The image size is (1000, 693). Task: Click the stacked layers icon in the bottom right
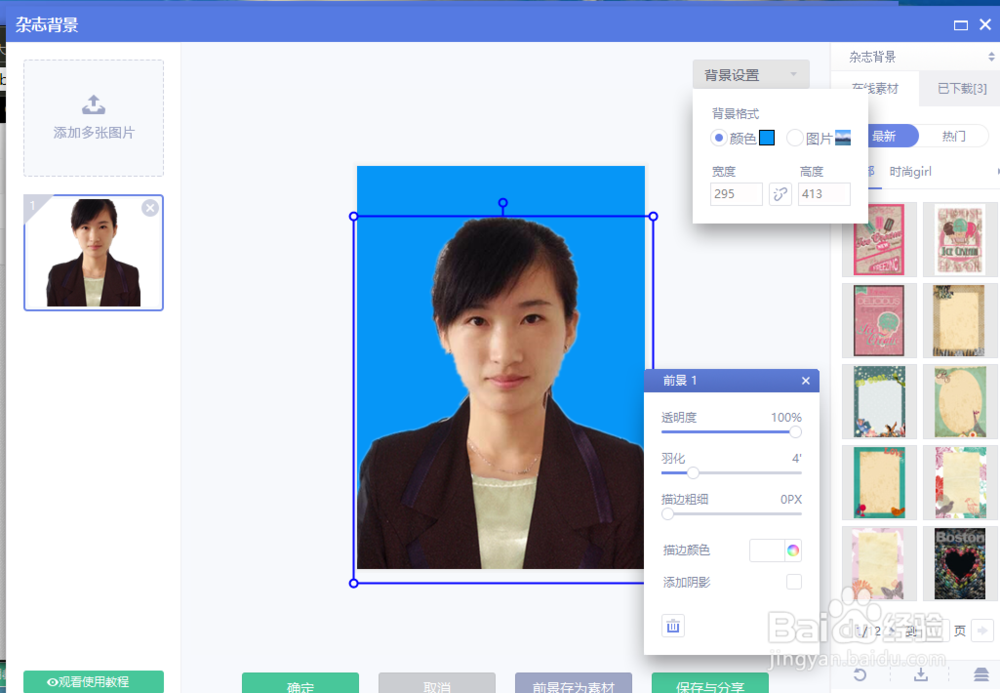pyautogui.click(x=982, y=675)
